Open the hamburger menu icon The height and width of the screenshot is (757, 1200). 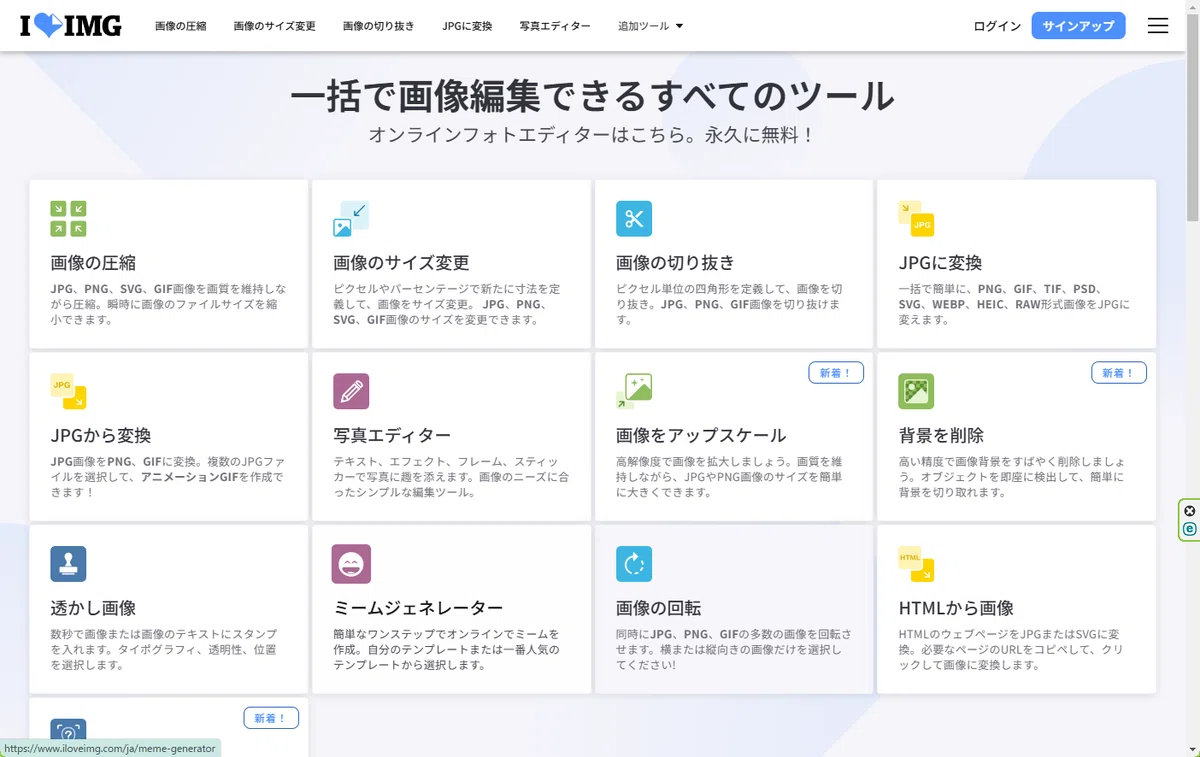tap(1158, 26)
